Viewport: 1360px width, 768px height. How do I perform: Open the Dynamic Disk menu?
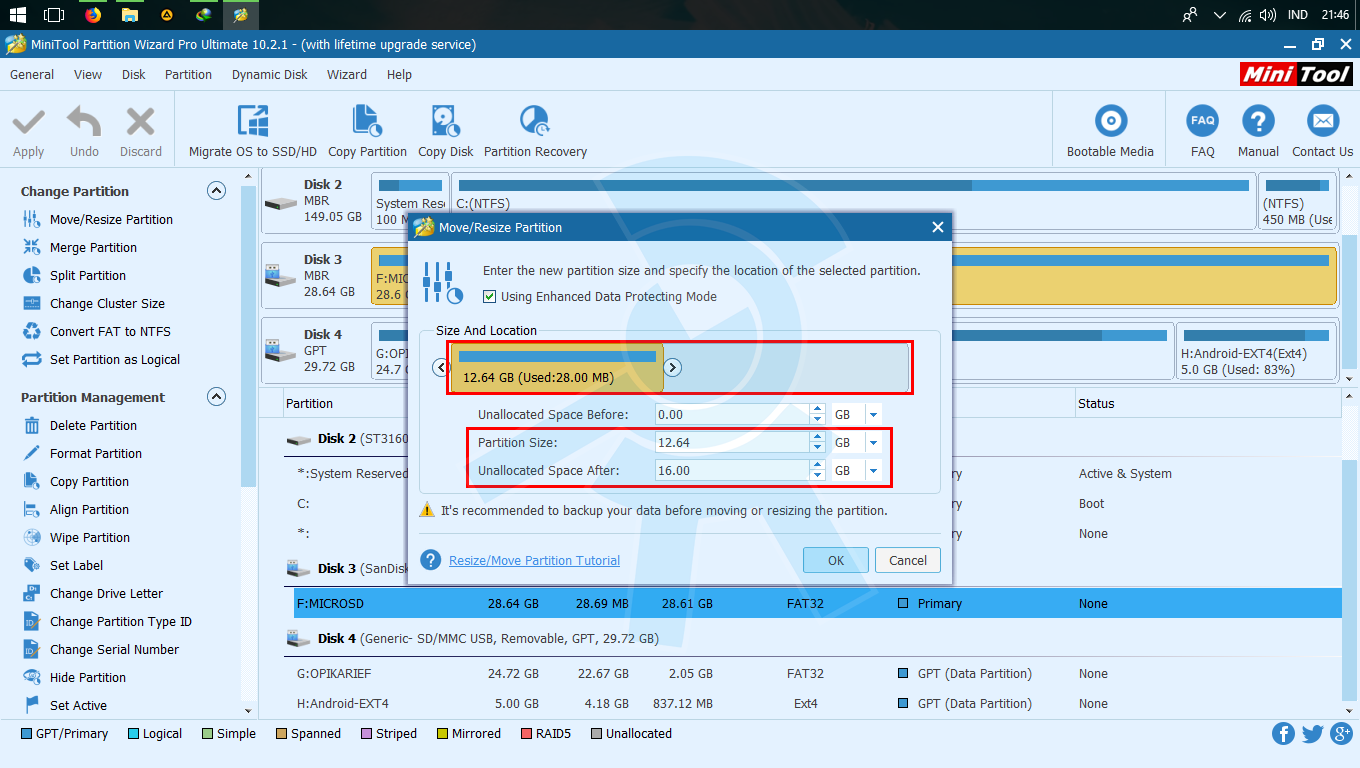pos(269,74)
